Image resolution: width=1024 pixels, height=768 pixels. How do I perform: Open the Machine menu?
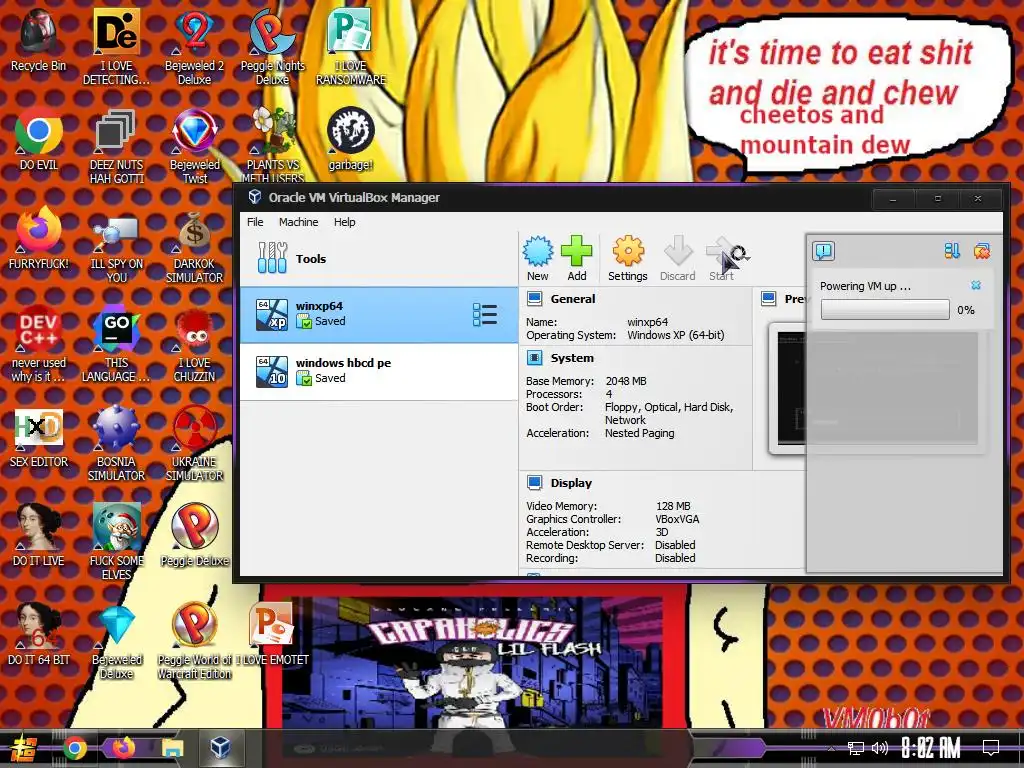[298, 222]
